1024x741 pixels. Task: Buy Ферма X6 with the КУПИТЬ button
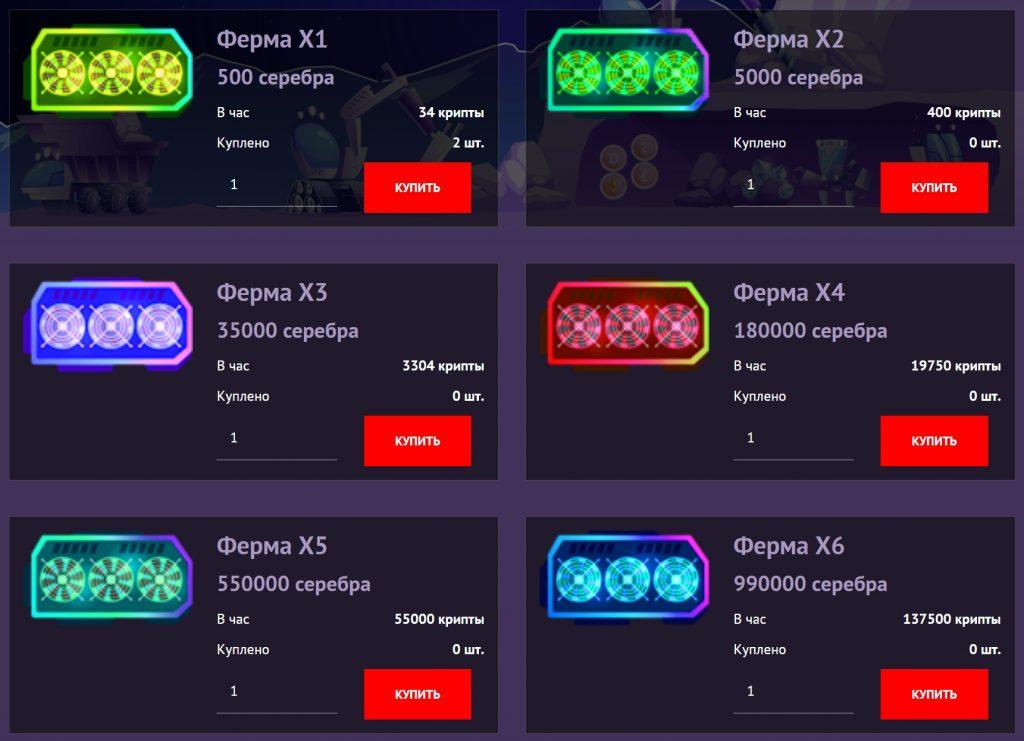[934, 694]
